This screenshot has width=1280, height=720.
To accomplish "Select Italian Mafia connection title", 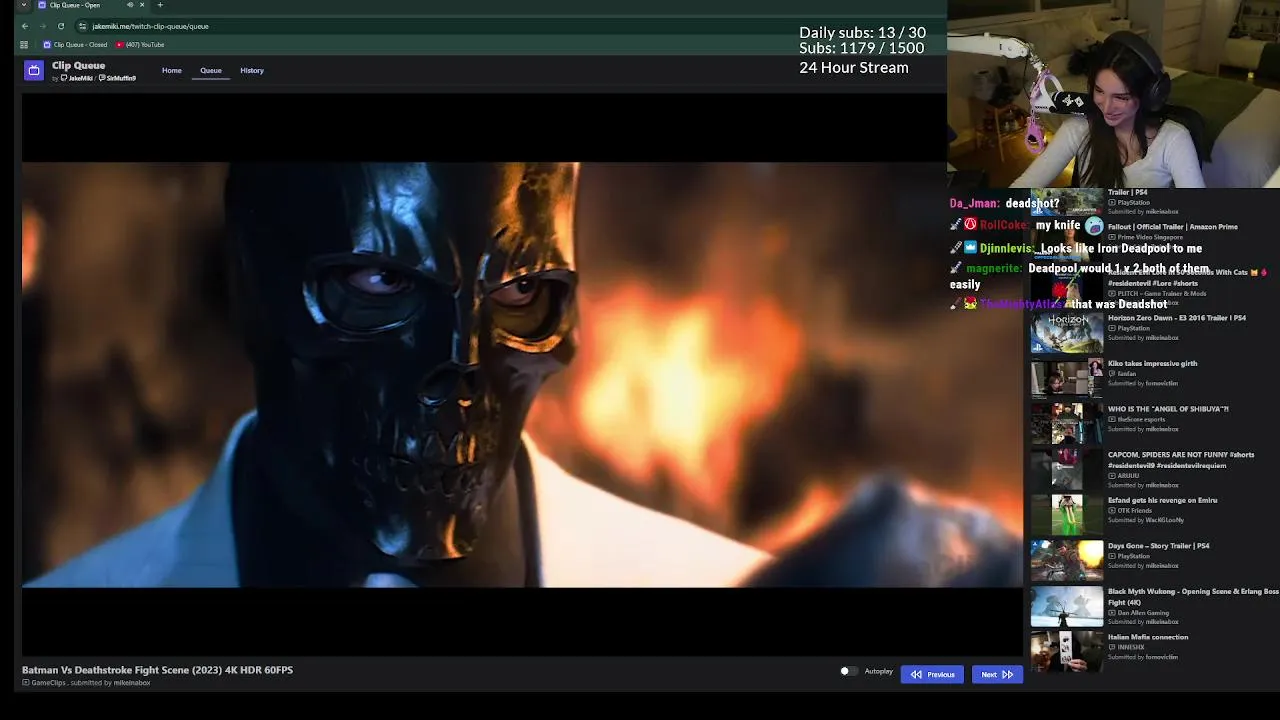I will (1148, 637).
